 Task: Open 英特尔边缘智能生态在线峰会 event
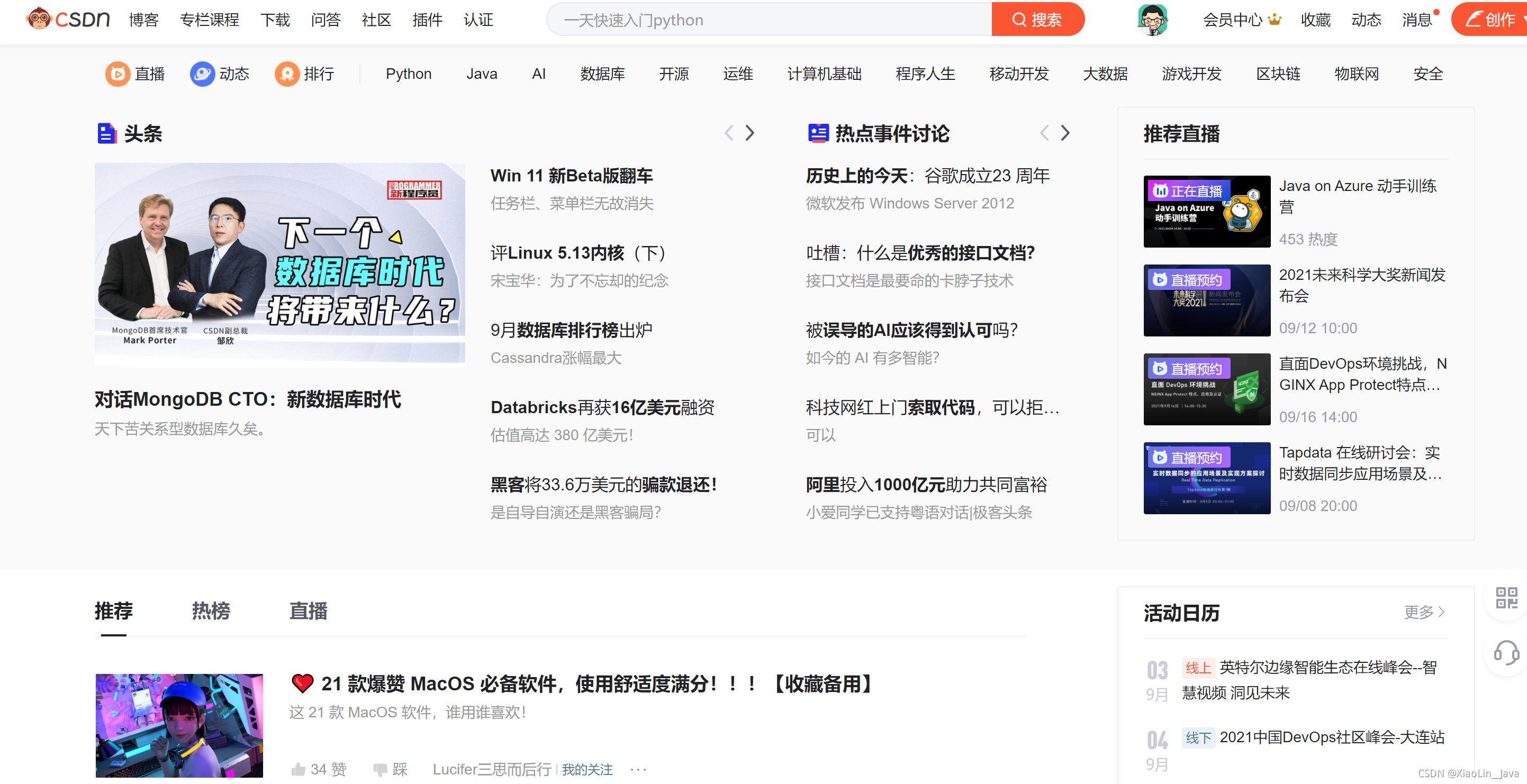tap(1309, 679)
